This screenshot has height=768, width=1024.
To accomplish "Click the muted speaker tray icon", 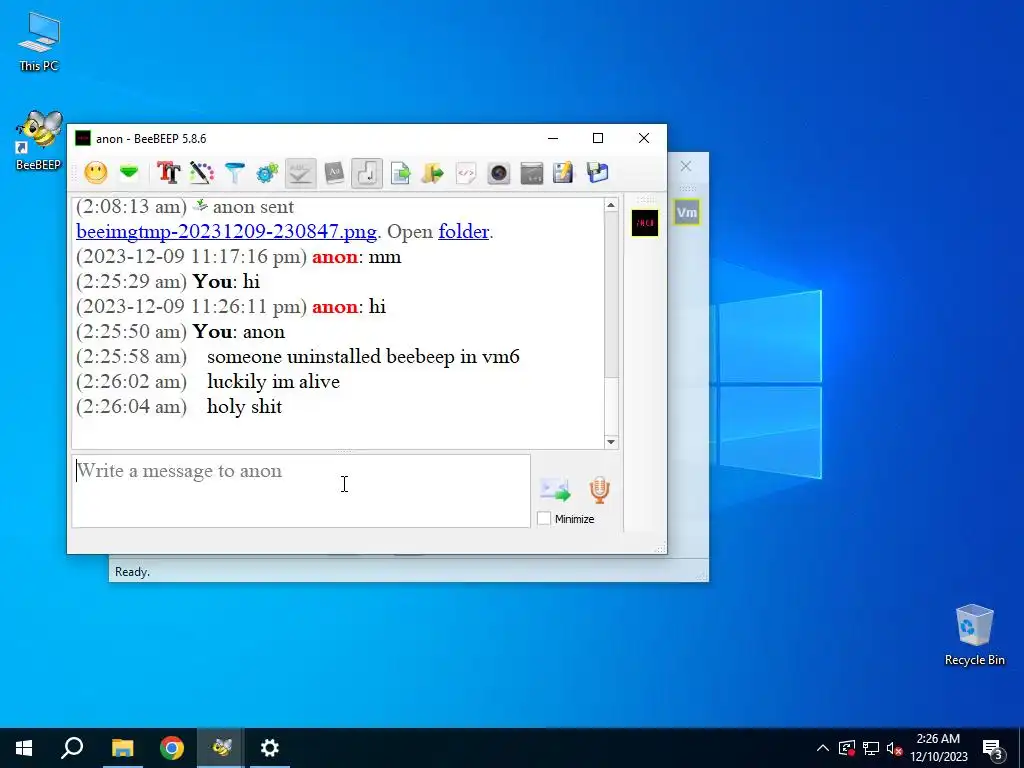I will pyautogui.click(x=894, y=748).
